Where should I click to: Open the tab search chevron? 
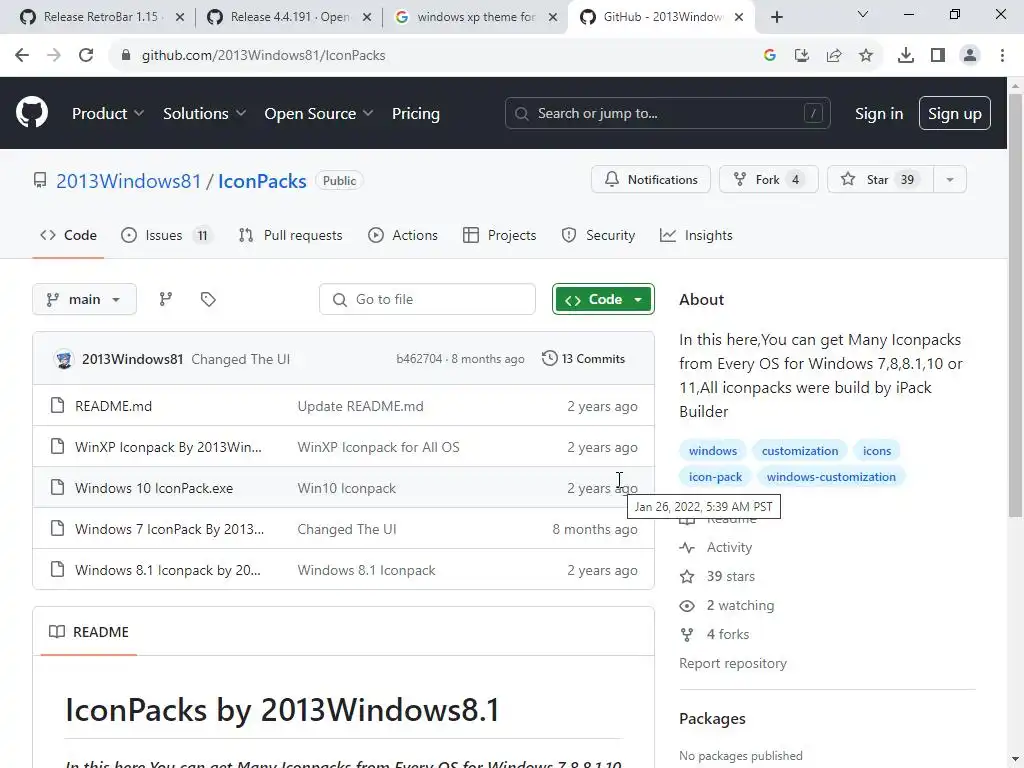click(863, 14)
